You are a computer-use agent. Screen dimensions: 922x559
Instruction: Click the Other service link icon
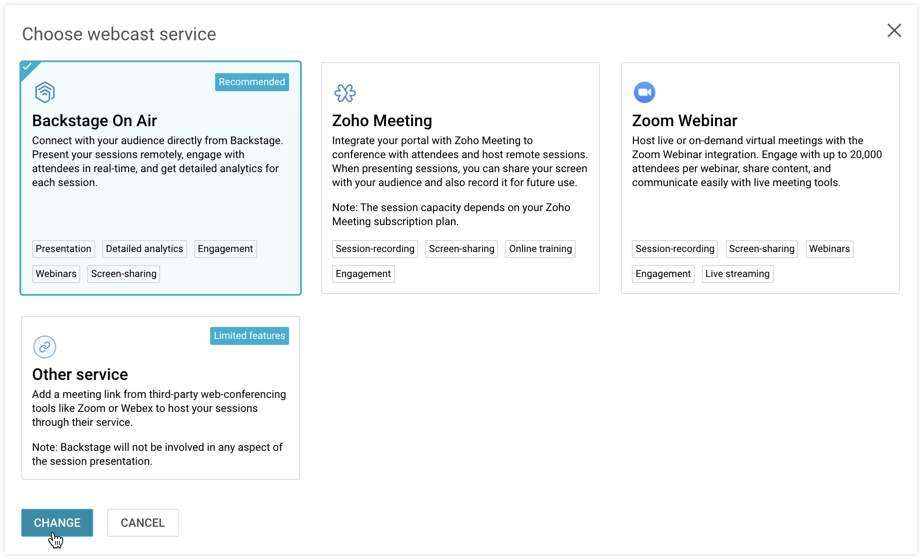(x=44, y=347)
